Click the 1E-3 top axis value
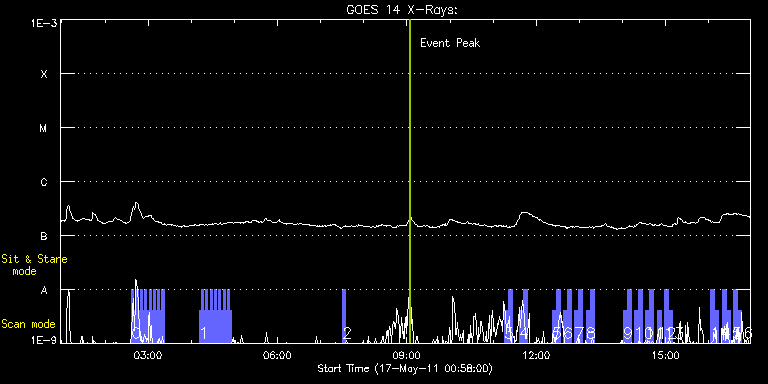The image size is (768, 384). (44, 23)
